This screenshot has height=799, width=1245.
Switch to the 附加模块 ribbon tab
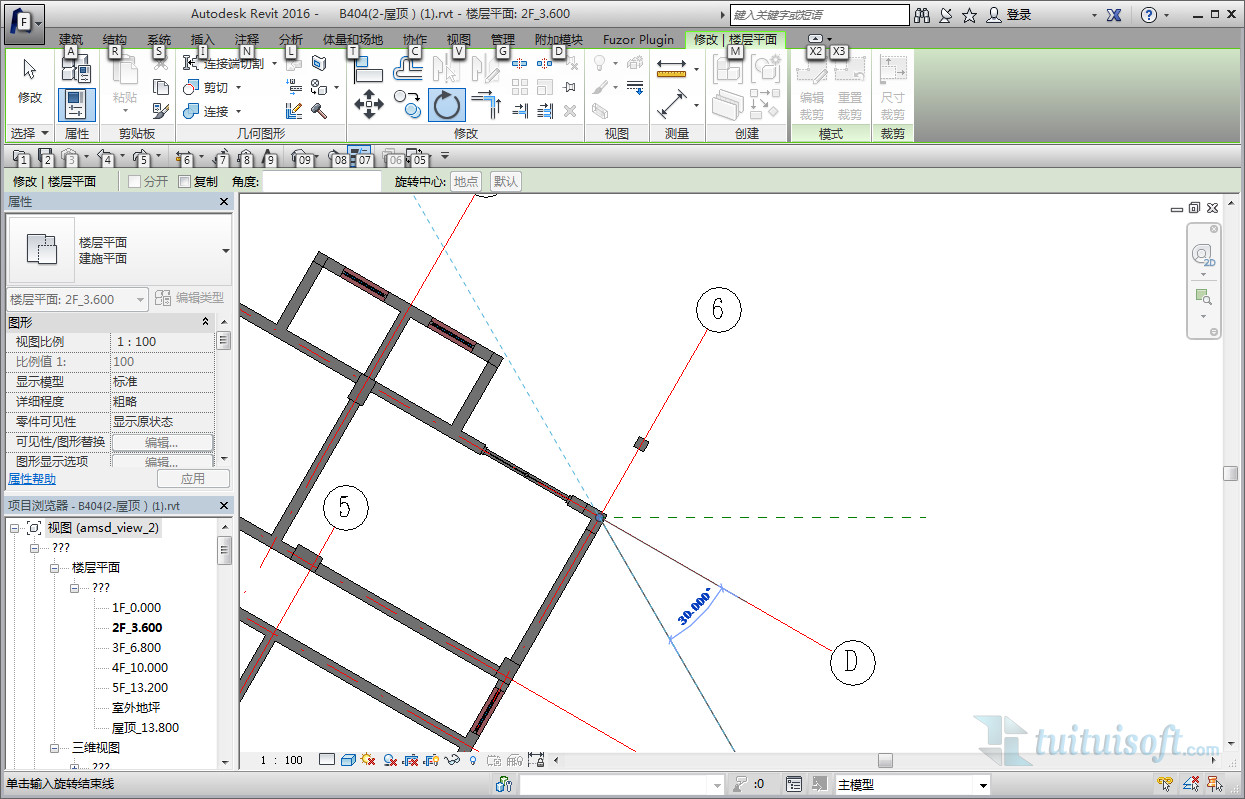click(x=558, y=40)
